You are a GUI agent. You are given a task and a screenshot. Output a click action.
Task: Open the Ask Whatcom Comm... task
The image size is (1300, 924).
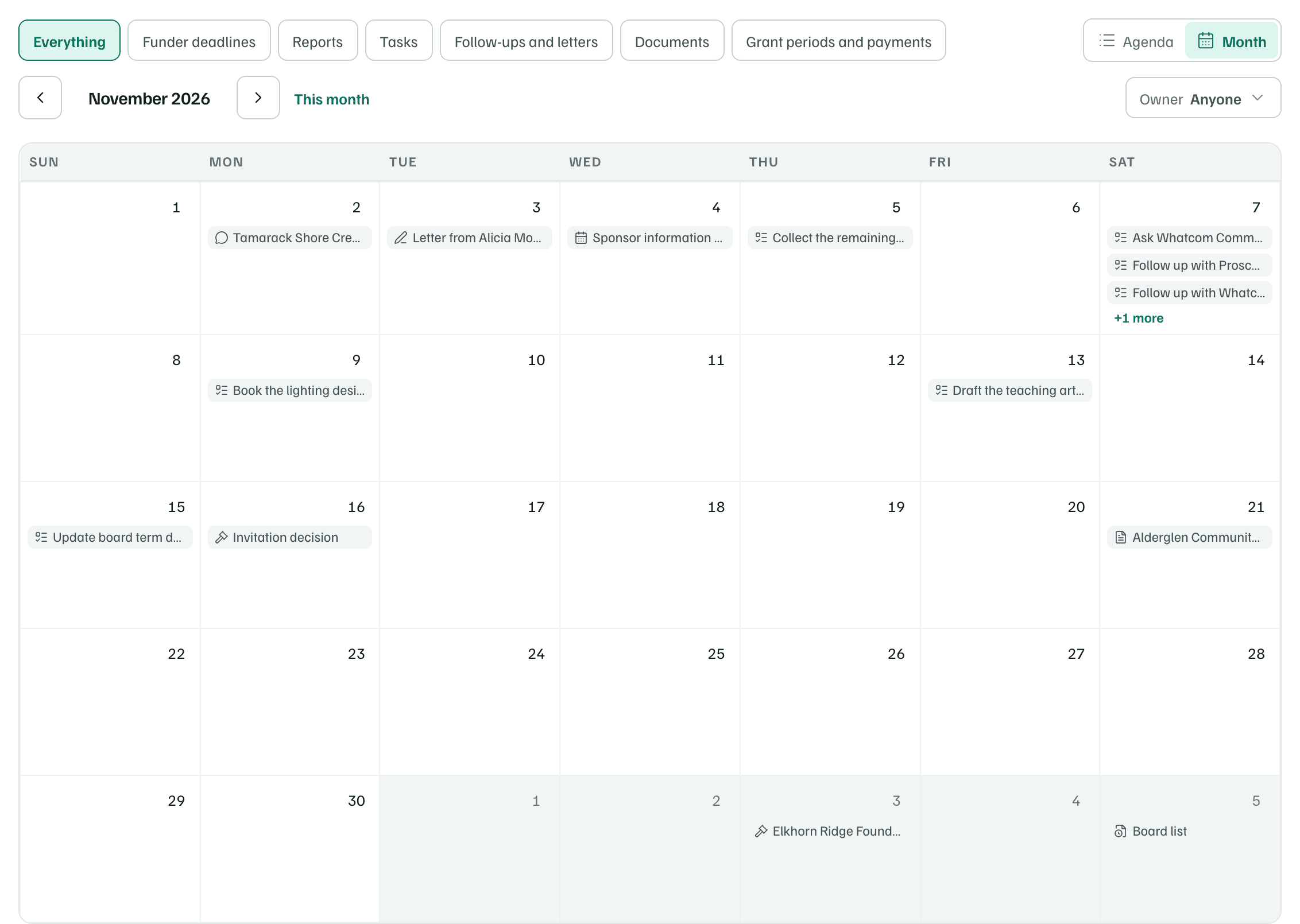tap(1190, 238)
